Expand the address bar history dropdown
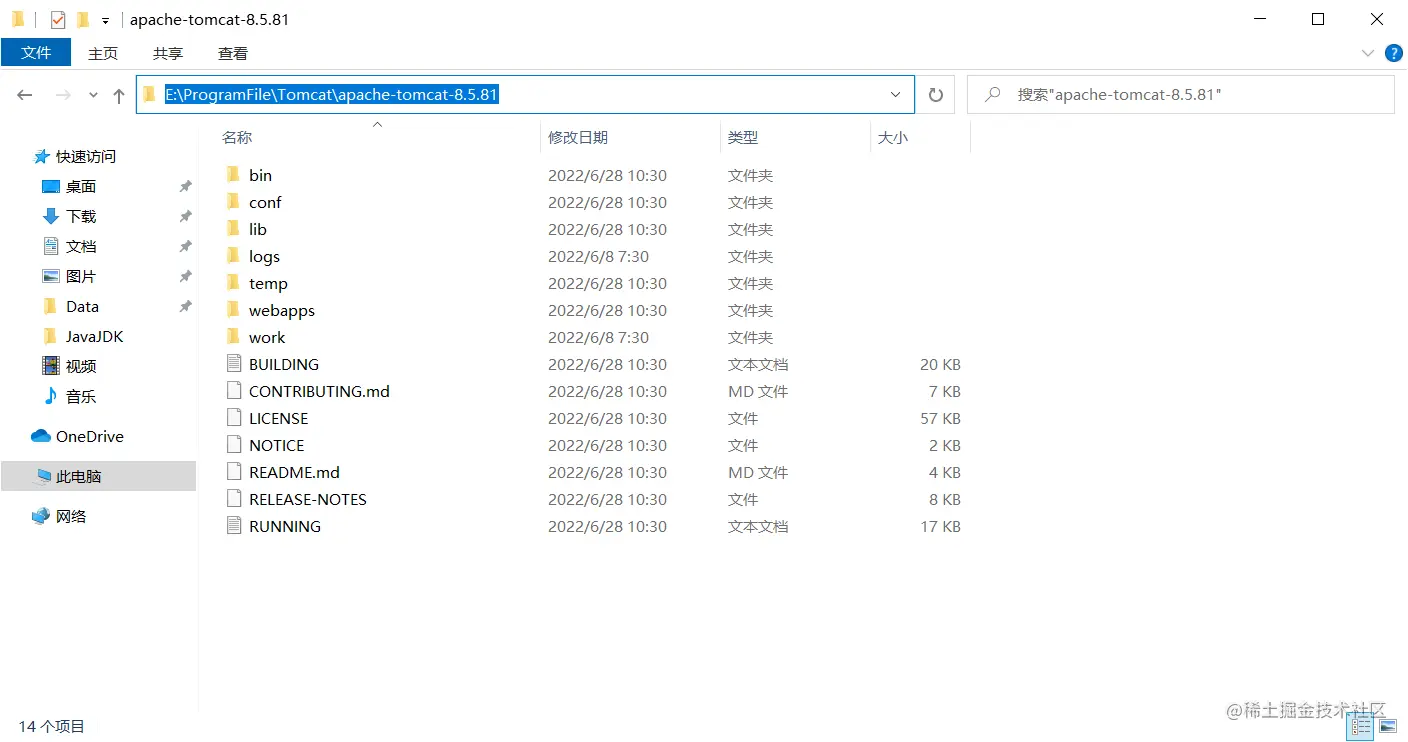1408x742 pixels. 896,95
